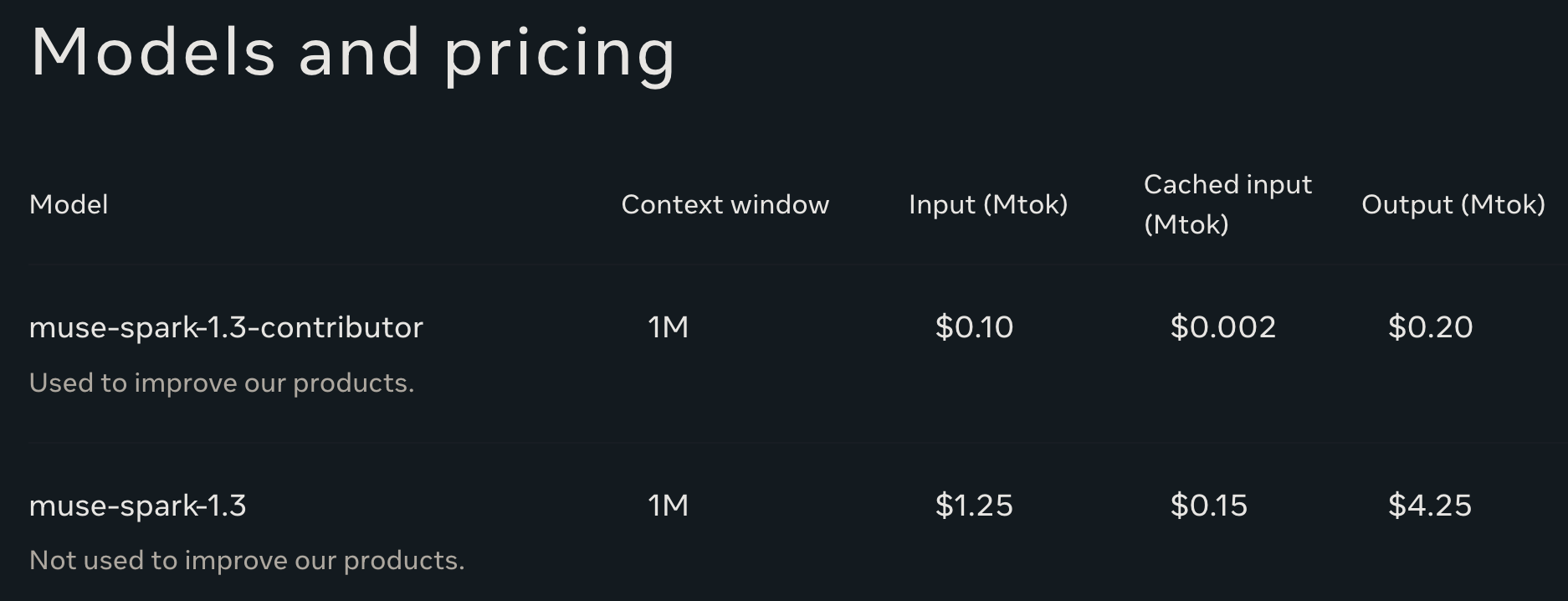
Task: Click the $4.25 output price
Action: (x=1430, y=506)
